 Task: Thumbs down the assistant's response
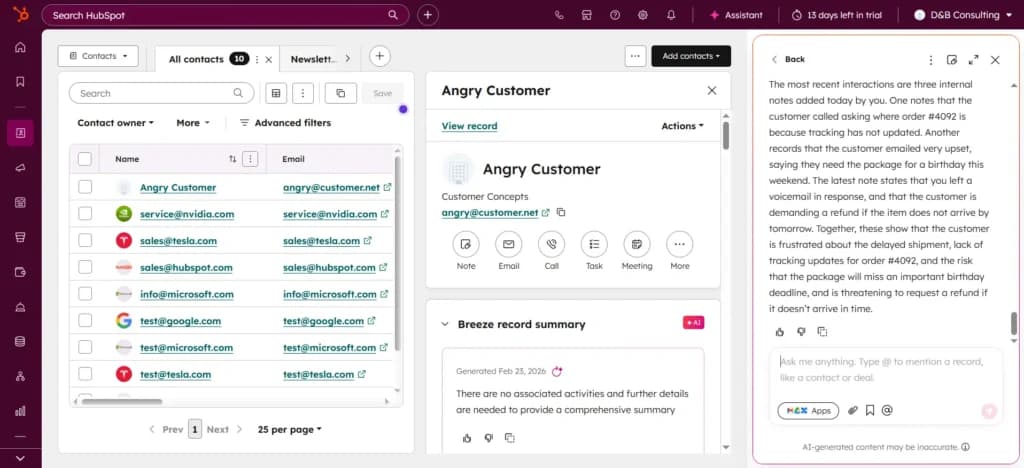point(801,332)
